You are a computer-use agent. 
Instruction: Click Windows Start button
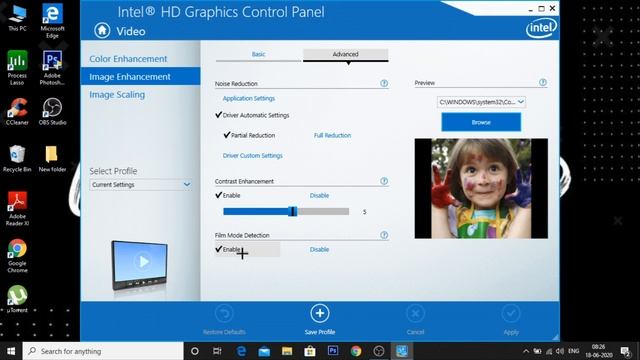tap(11, 351)
